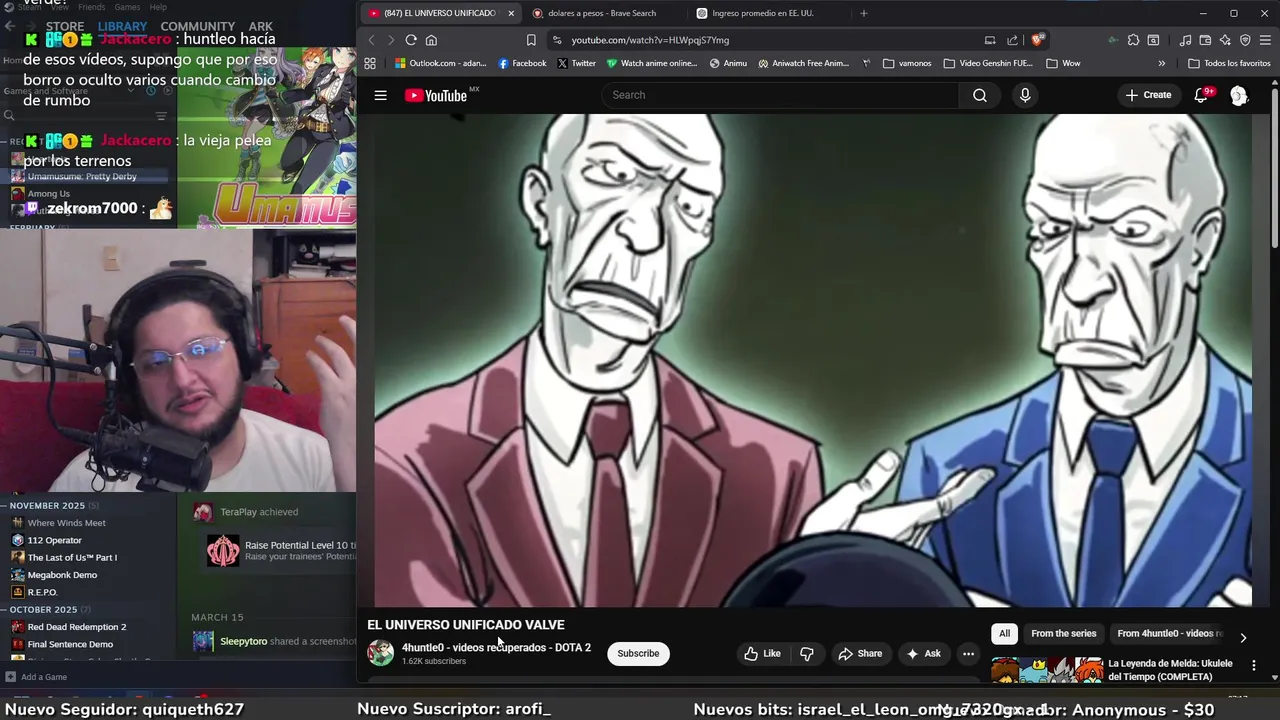Viewport: 1280px width, 720px height.
Task: Open the extensions puzzle icon
Action: click(x=1133, y=40)
